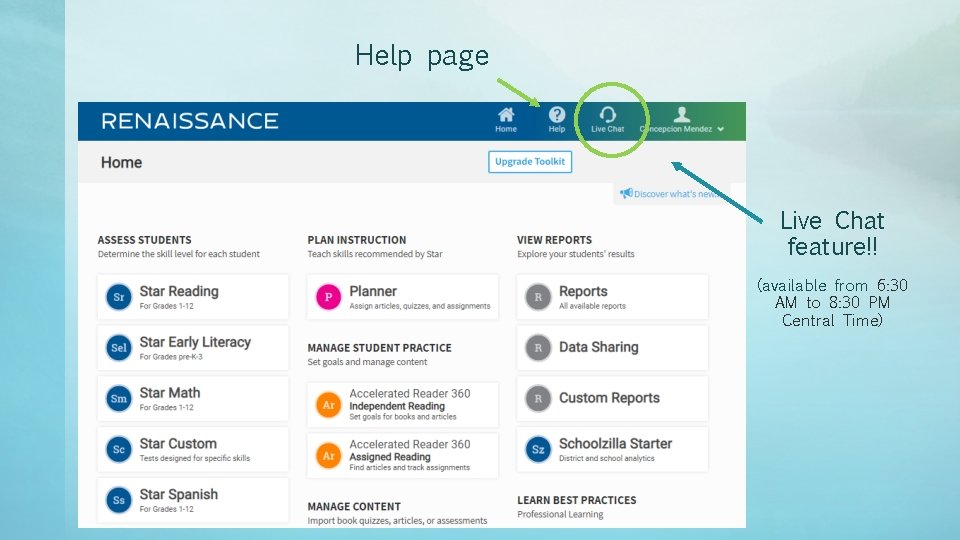Image resolution: width=960 pixels, height=540 pixels.
Task: Click the megaphone icon beside Discover what's new
Action: (x=626, y=193)
